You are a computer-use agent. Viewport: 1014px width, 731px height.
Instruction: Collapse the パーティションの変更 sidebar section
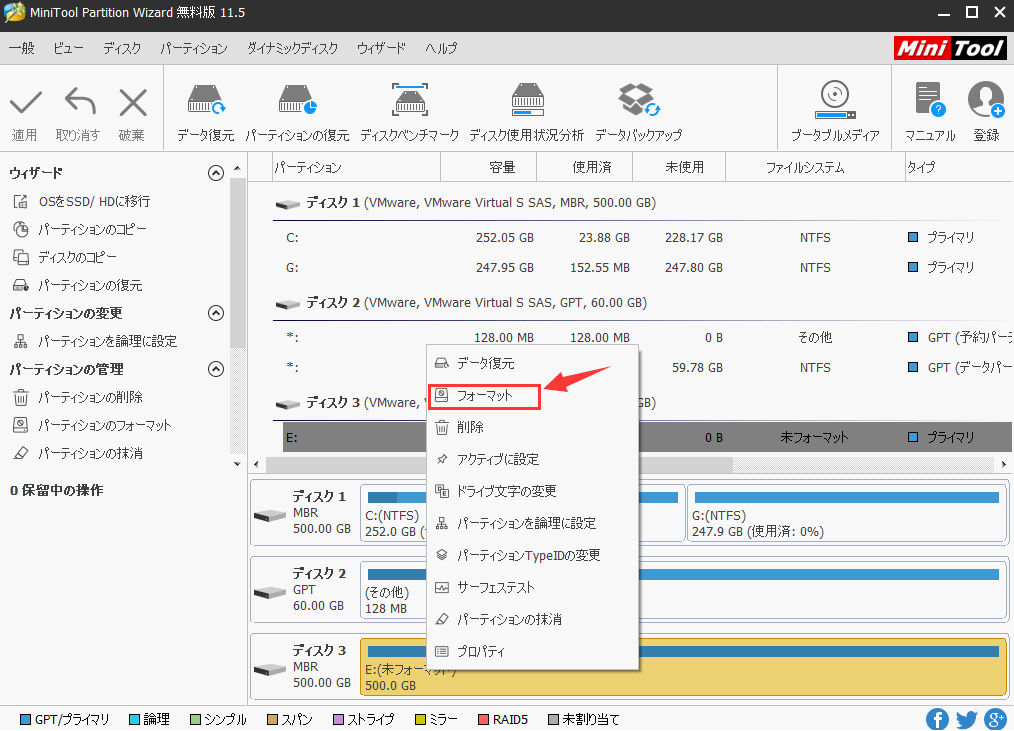[x=216, y=313]
